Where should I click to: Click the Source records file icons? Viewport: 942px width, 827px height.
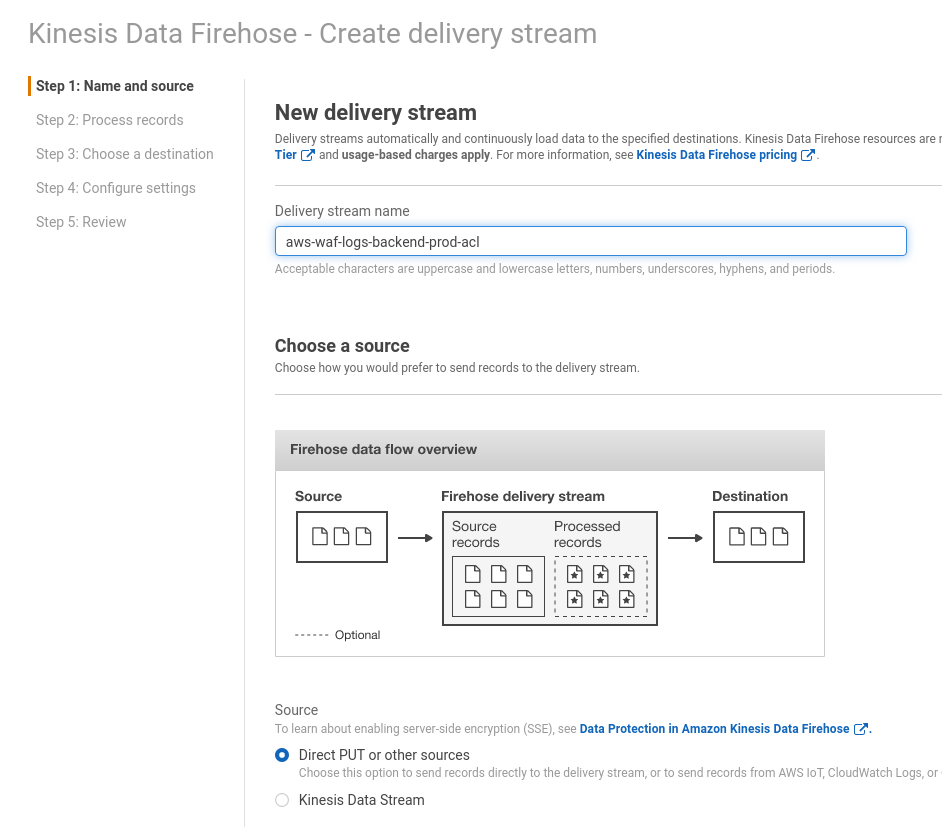click(x=498, y=586)
